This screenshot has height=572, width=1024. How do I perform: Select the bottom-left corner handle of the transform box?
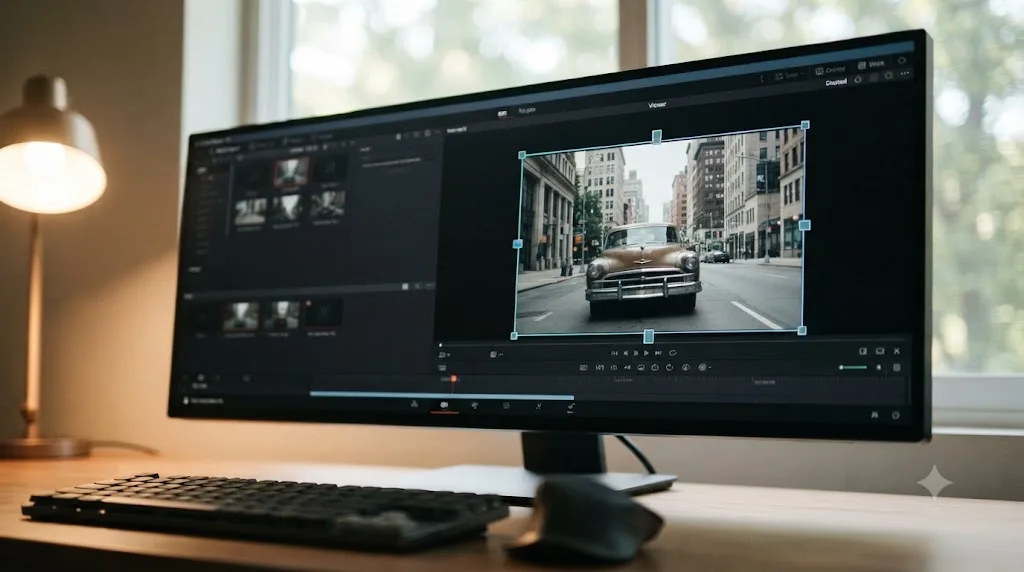[514, 336]
